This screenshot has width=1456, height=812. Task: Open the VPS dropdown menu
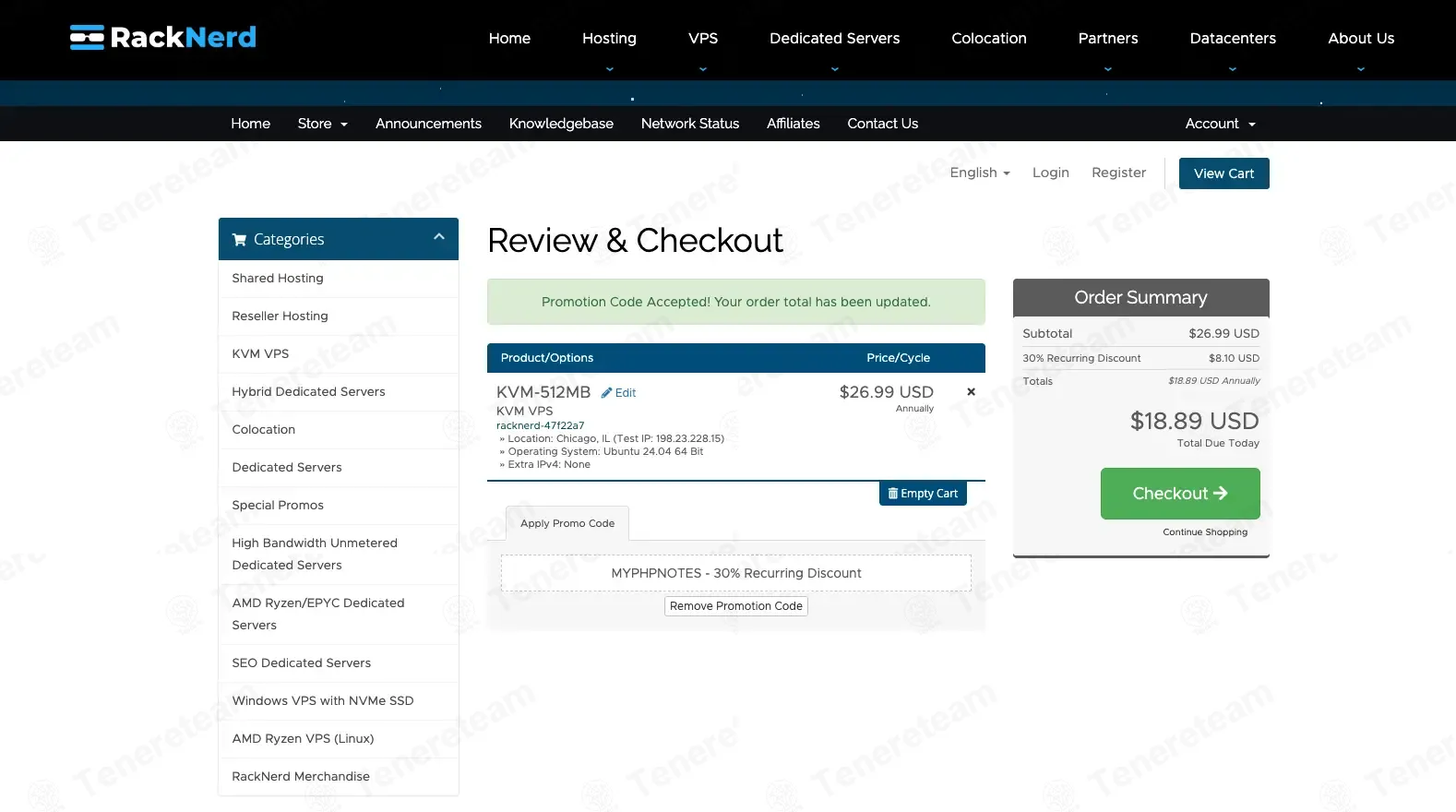703,38
